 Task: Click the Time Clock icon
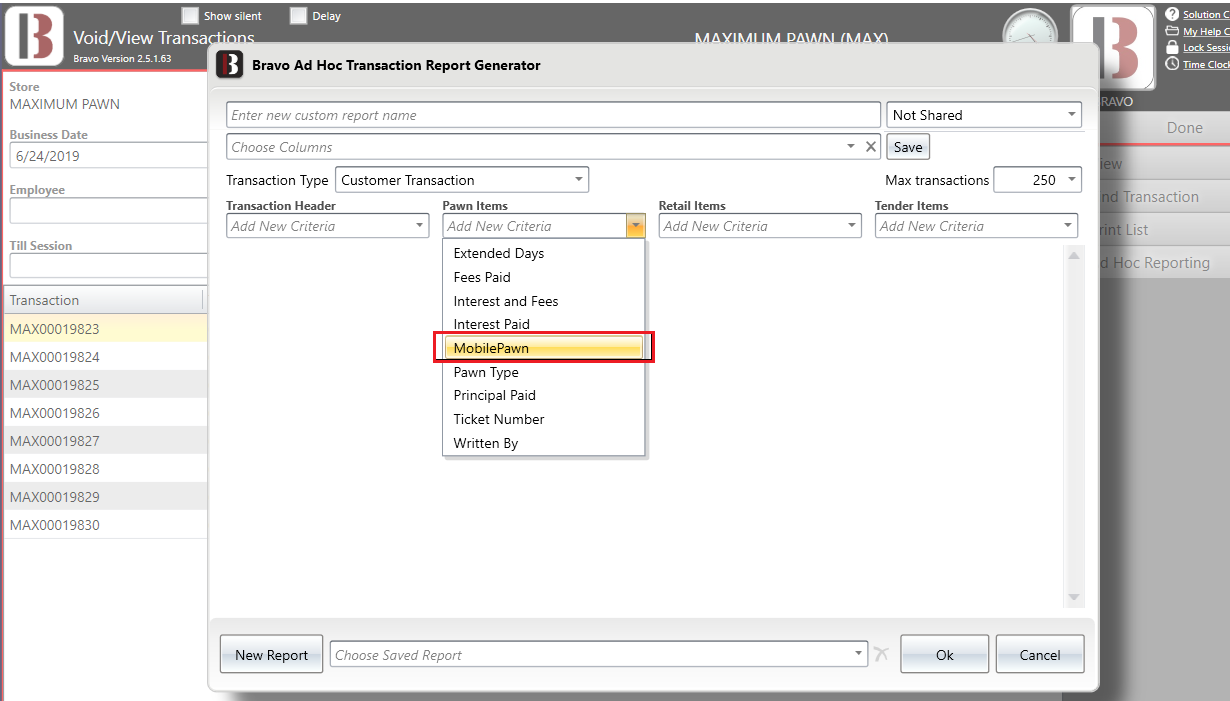click(1172, 64)
